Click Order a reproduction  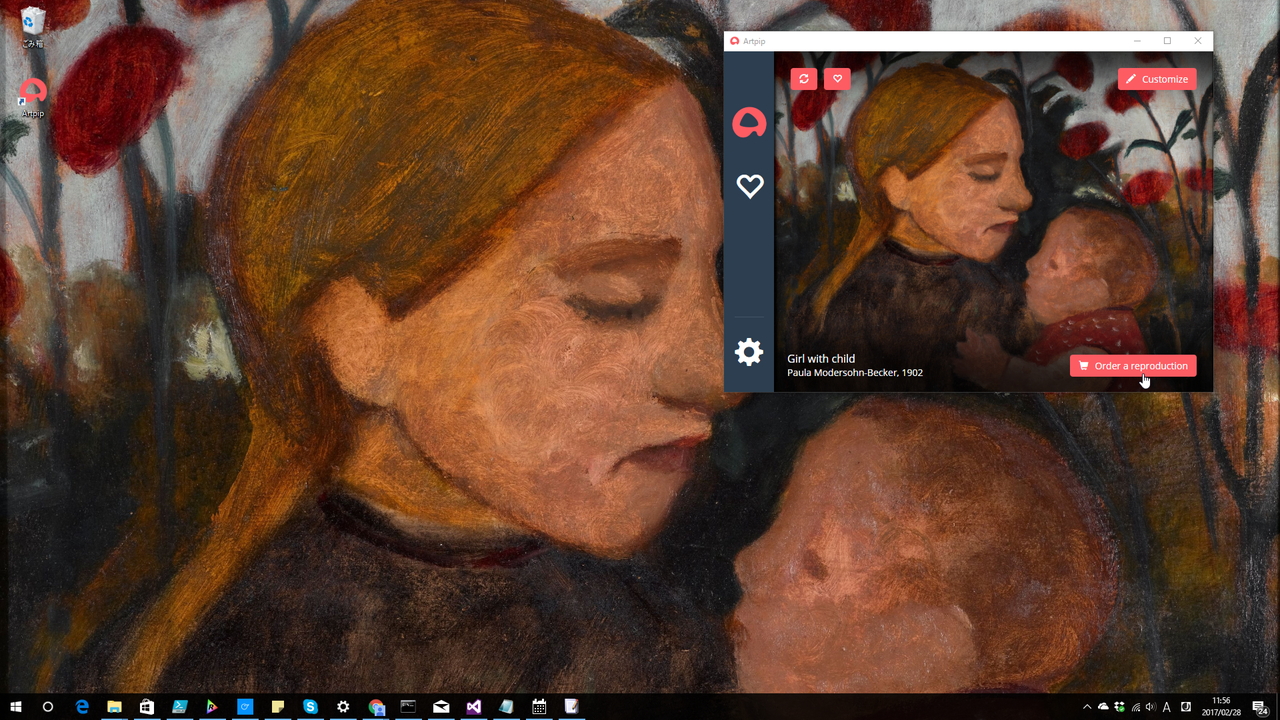(1132, 365)
